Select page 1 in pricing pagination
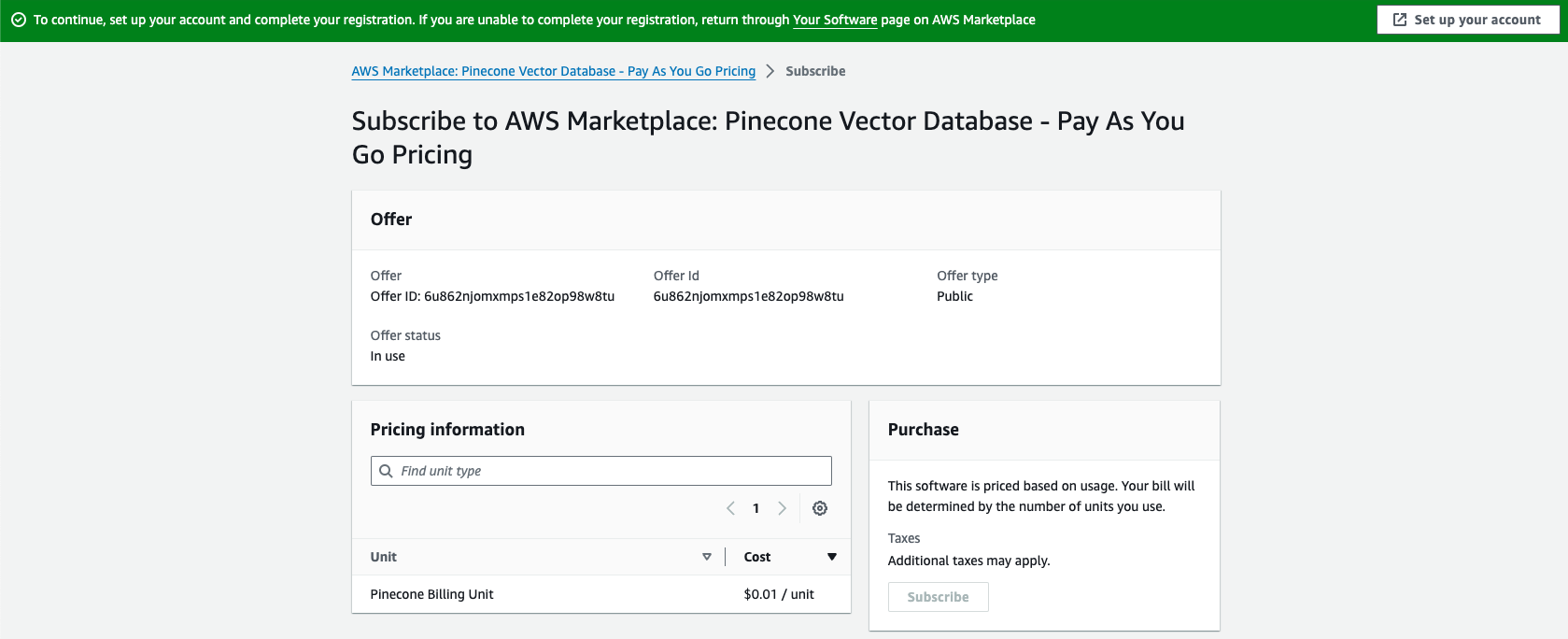 pyautogui.click(x=756, y=508)
